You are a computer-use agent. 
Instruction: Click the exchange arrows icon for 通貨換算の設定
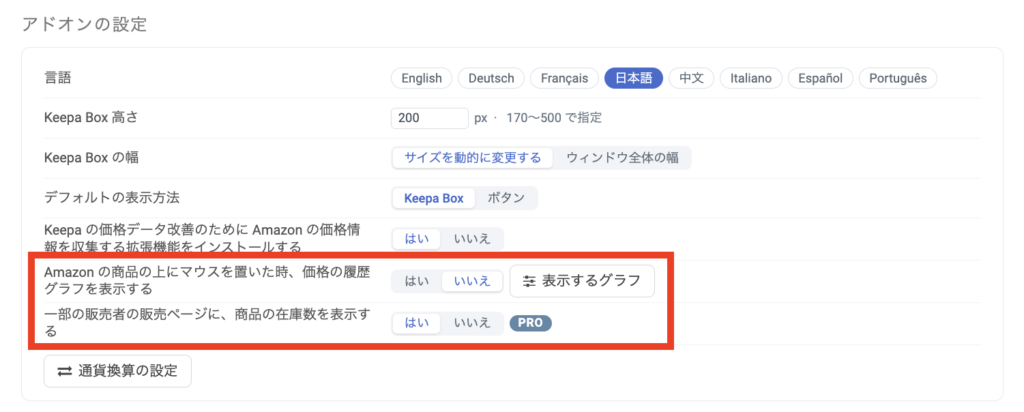pyautogui.click(x=64, y=372)
